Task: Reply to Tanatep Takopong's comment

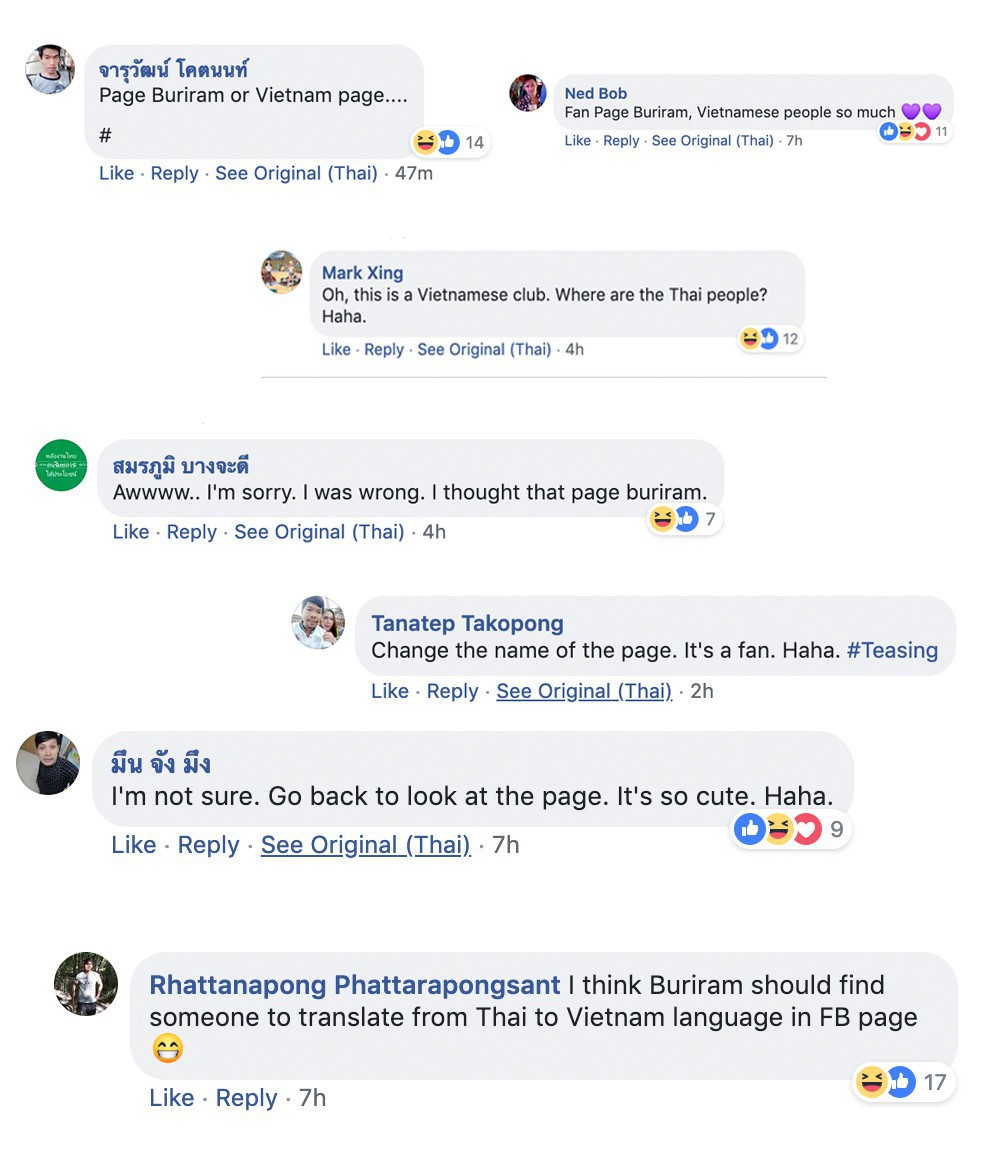Action: click(452, 691)
